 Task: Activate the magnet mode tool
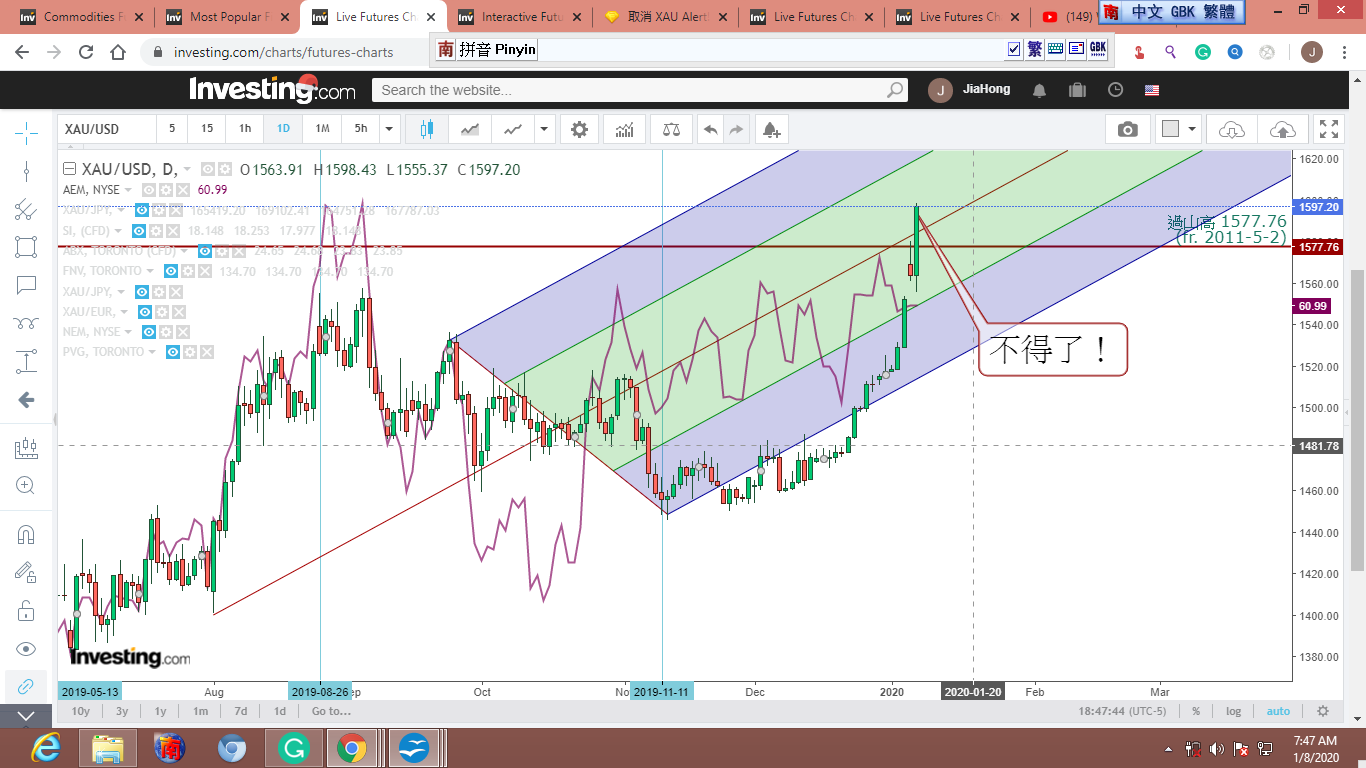(x=26, y=534)
